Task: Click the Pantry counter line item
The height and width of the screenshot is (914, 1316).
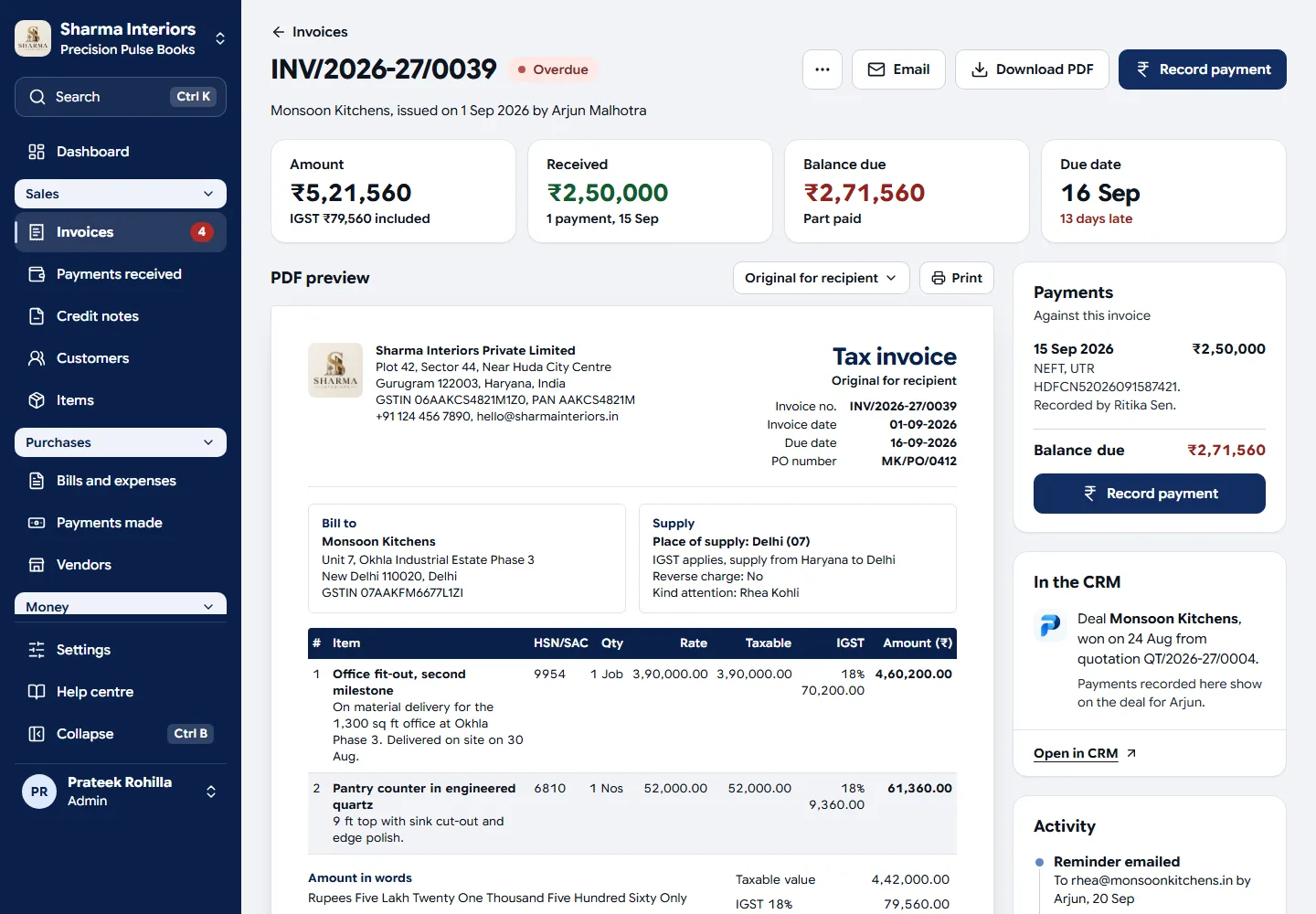Action: pyautogui.click(x=632, y=813)
